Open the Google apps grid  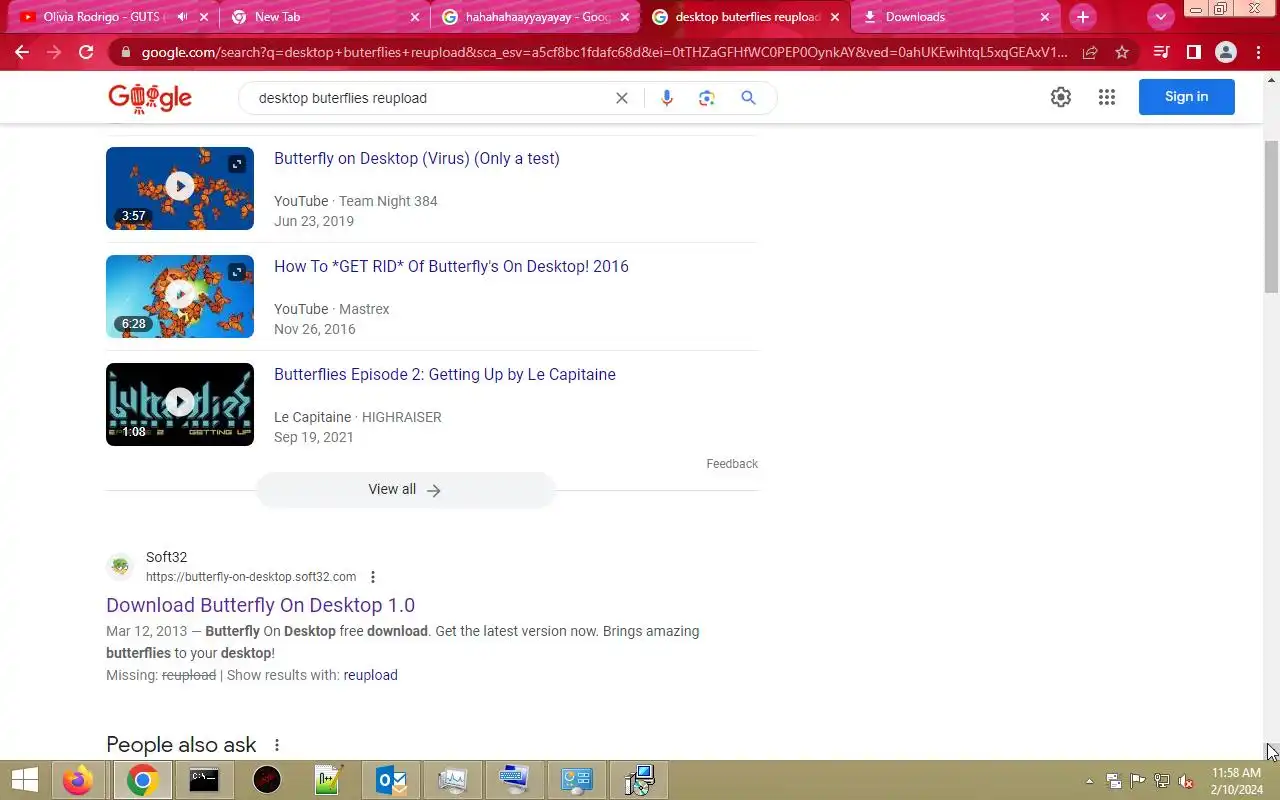1106,97
